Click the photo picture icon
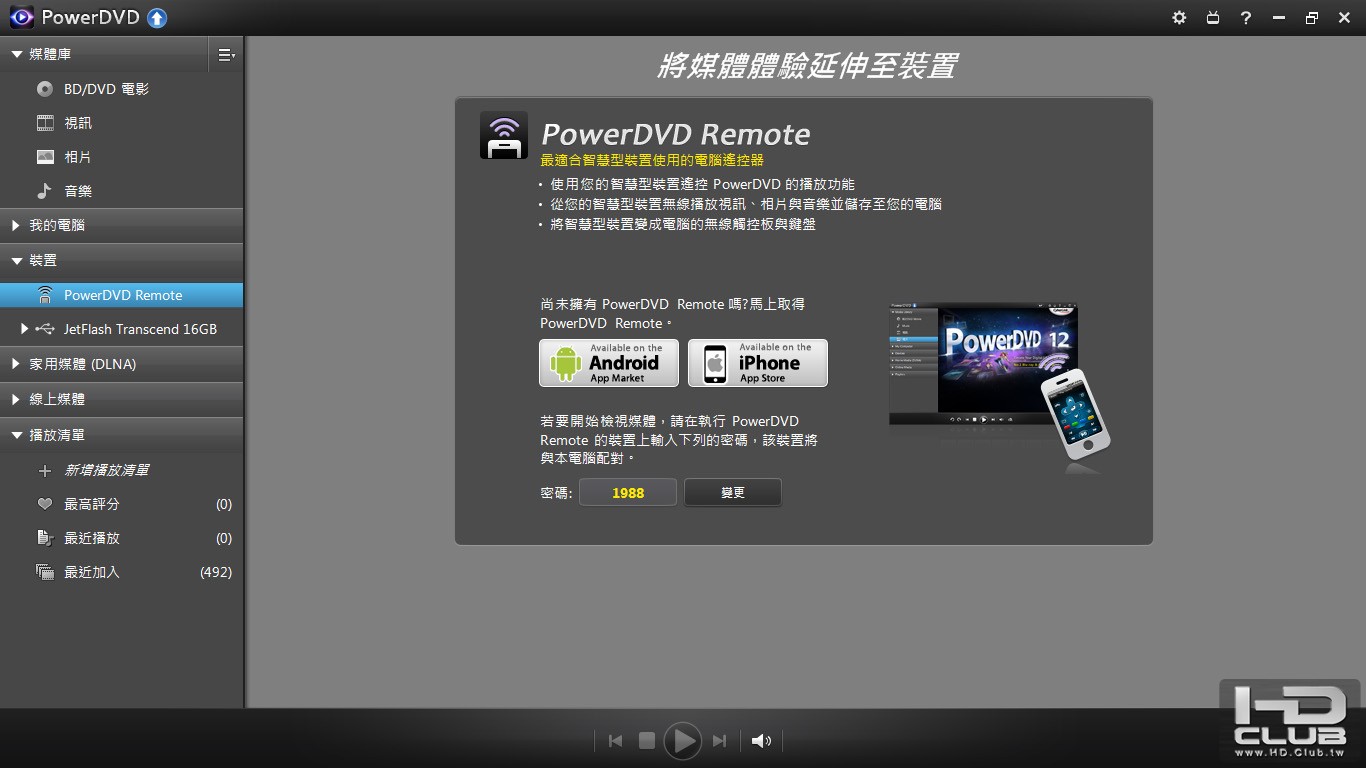Screen dimensions: 1366x768 45,157
